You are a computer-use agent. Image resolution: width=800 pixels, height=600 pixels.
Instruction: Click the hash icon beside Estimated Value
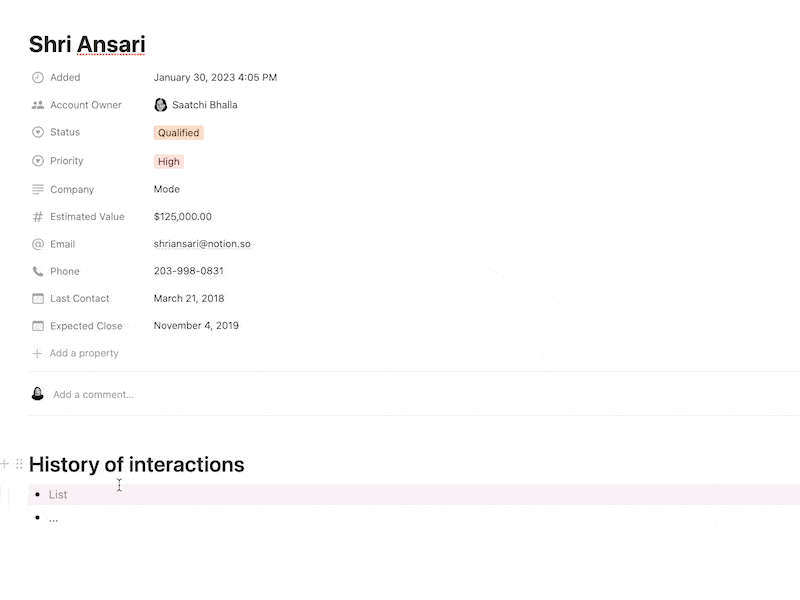[38, 216]
